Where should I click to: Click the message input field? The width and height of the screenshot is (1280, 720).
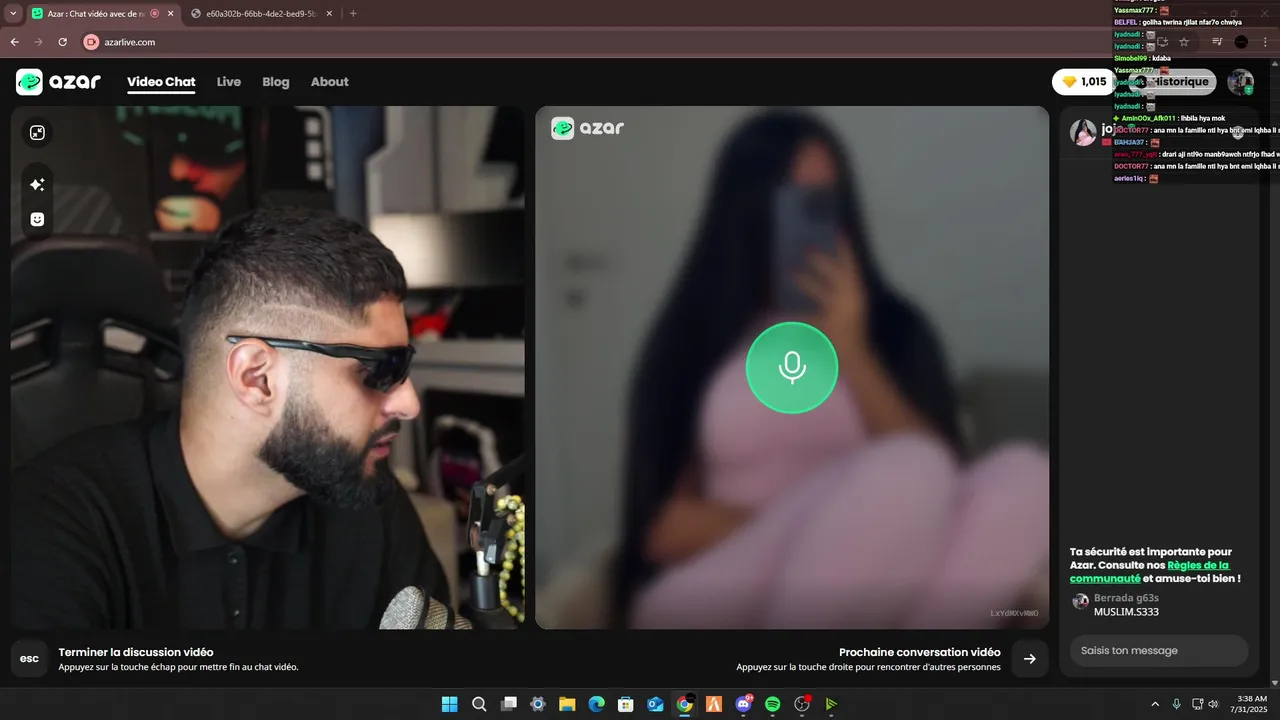click(x=1159, y=650)
